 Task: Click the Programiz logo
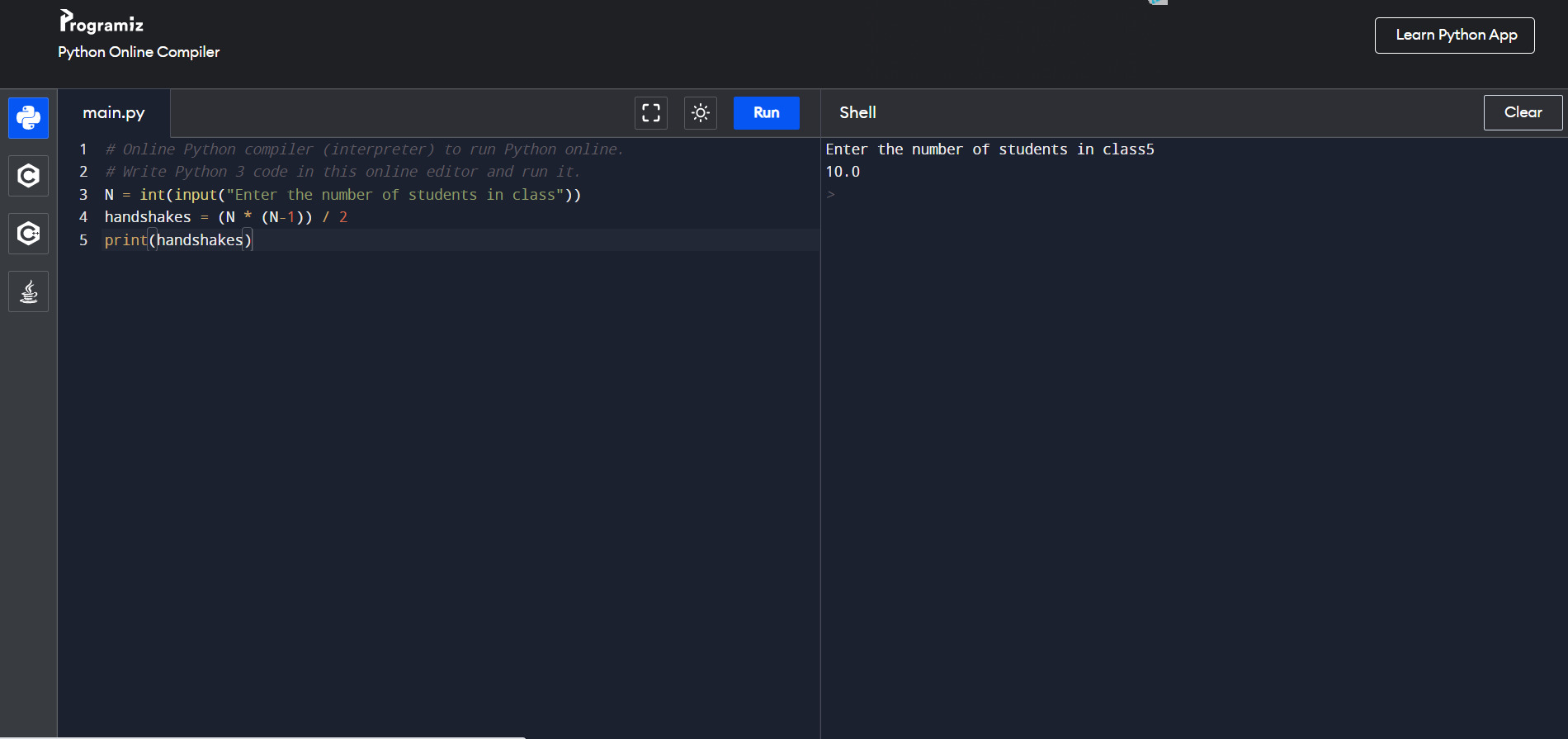pyautogui.click(x=102, y=22)
